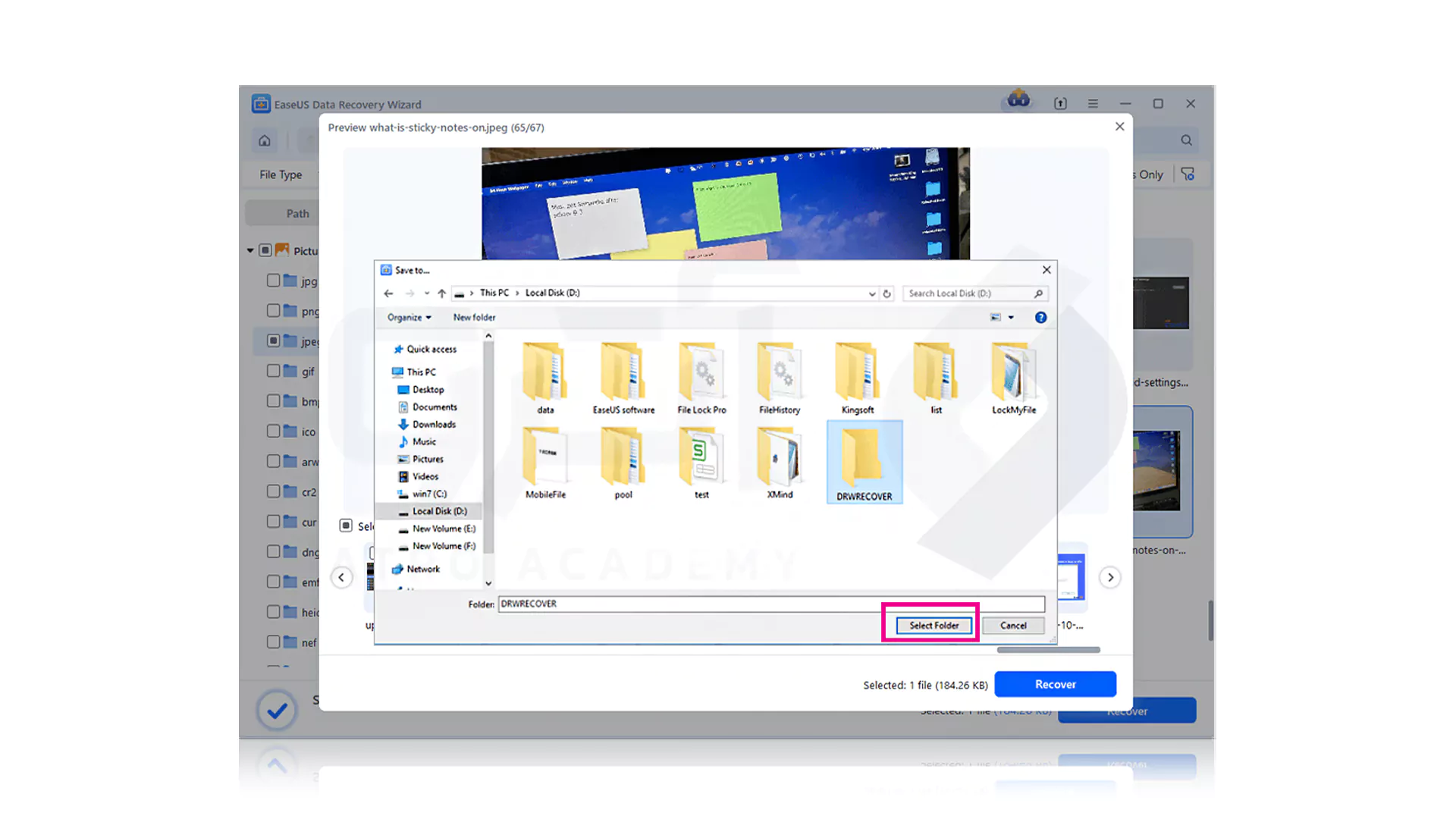Click the EaseUS upgrade upload icon
Image resolution: width=1456 pixels, height=819 pixels.
1060,104
